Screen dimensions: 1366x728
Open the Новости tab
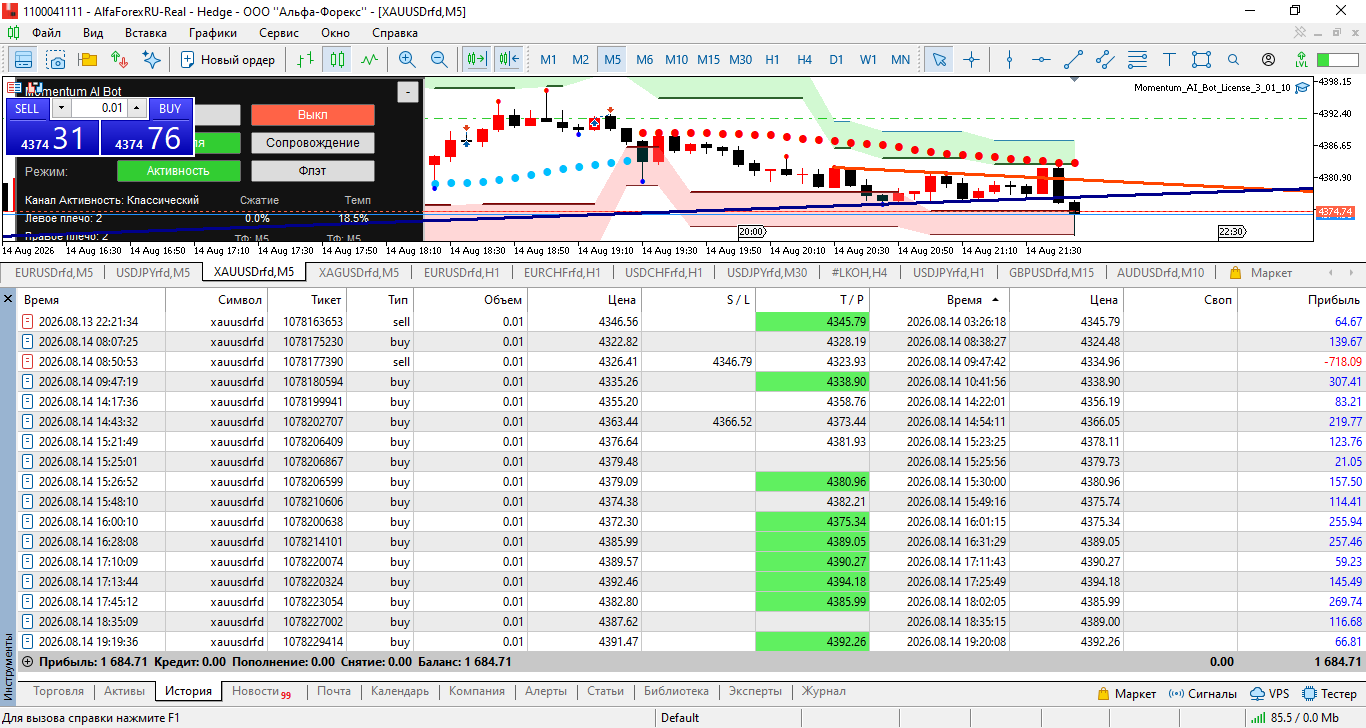click(261, 691)
